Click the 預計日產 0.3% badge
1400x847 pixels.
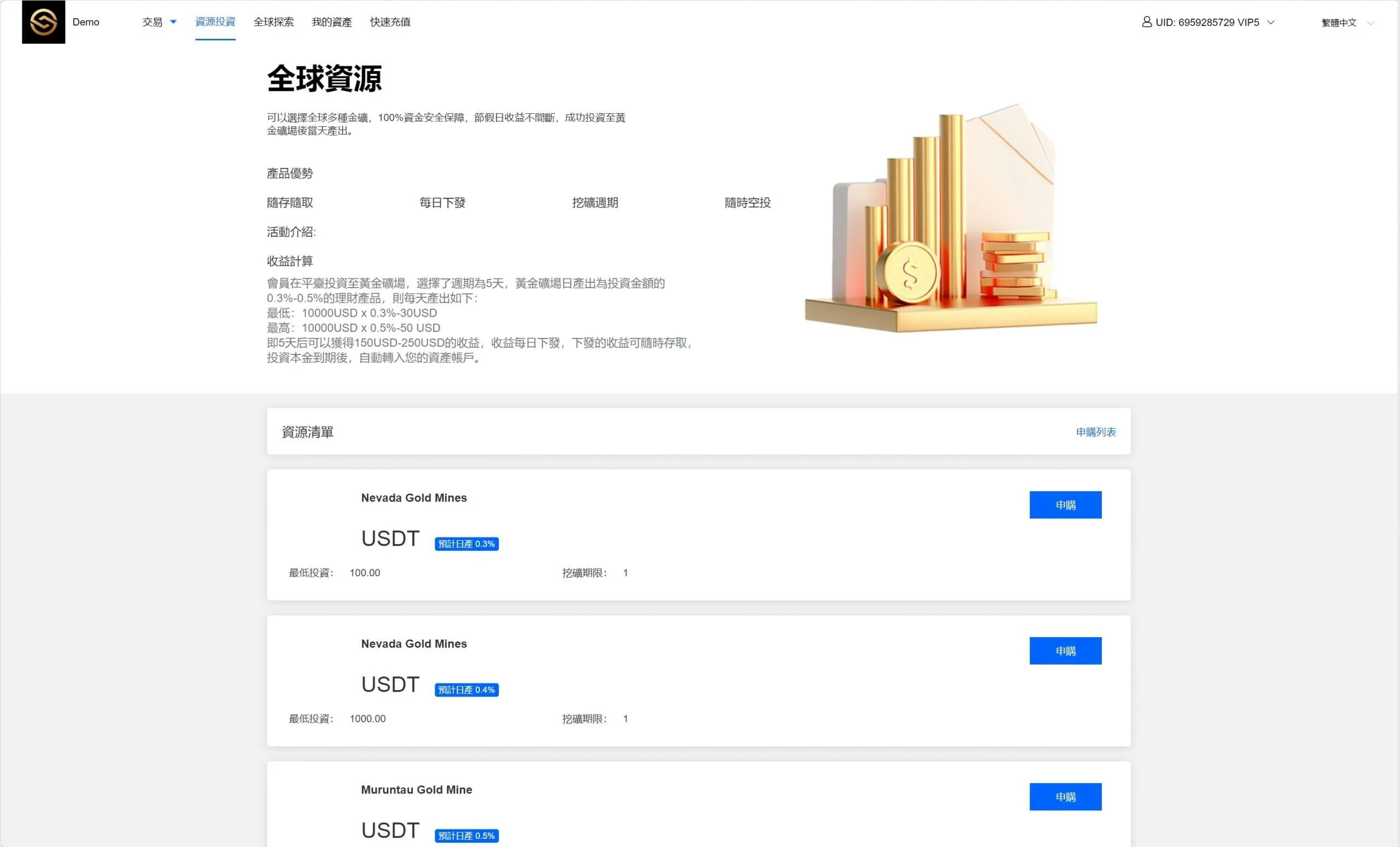coord(466,544)
